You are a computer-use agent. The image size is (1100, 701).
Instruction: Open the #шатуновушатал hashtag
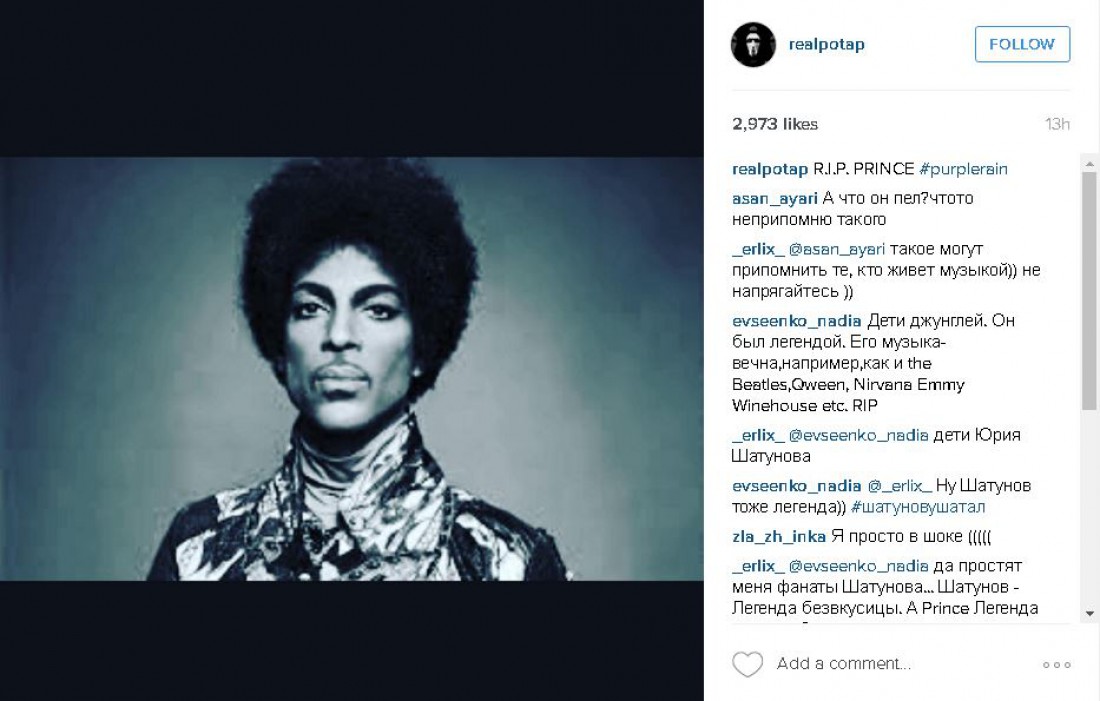(x=918, y=507)
